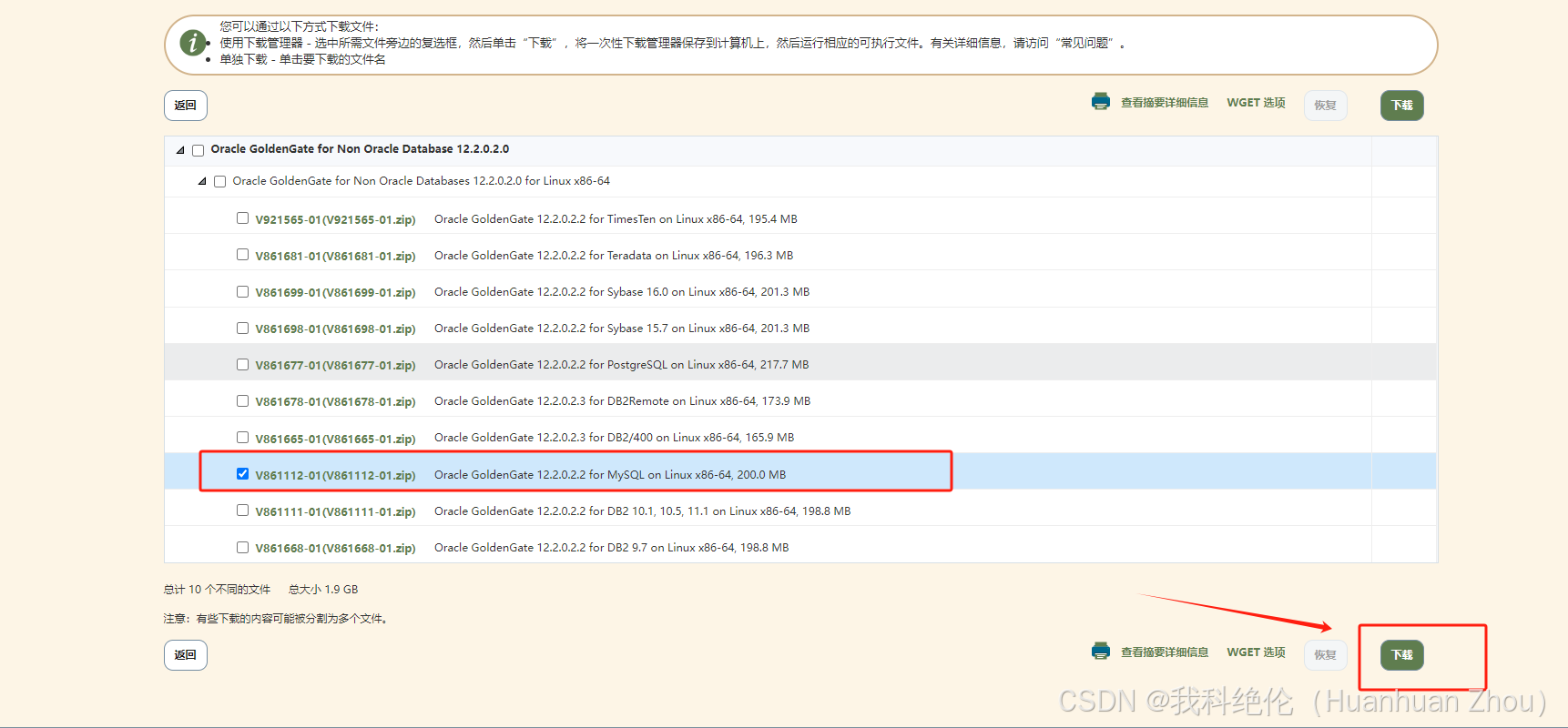
Task: Download V861681-01.zip file link
Action: click(335, 256)
